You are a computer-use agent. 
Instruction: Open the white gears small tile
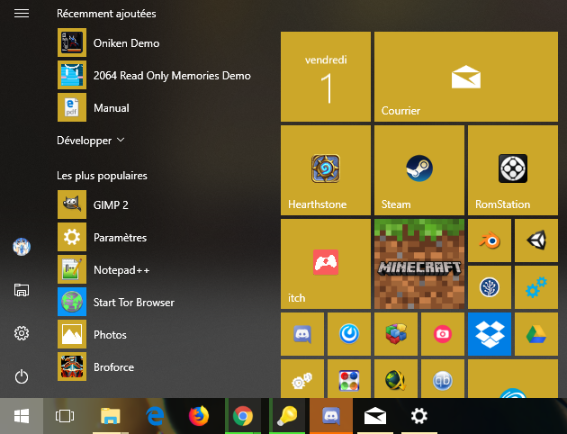pos(302,379)
